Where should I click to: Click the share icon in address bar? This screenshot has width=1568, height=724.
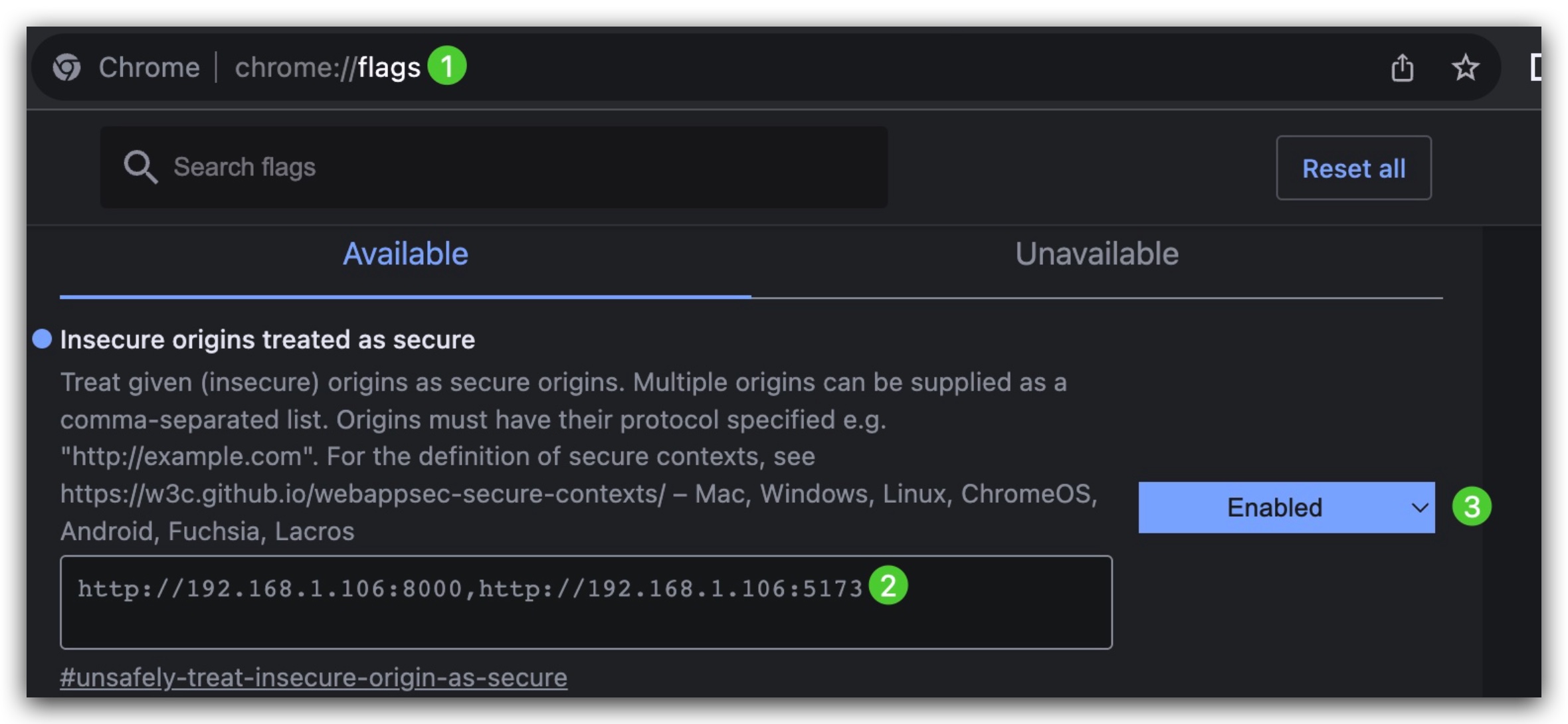[x=1402, y=68]
